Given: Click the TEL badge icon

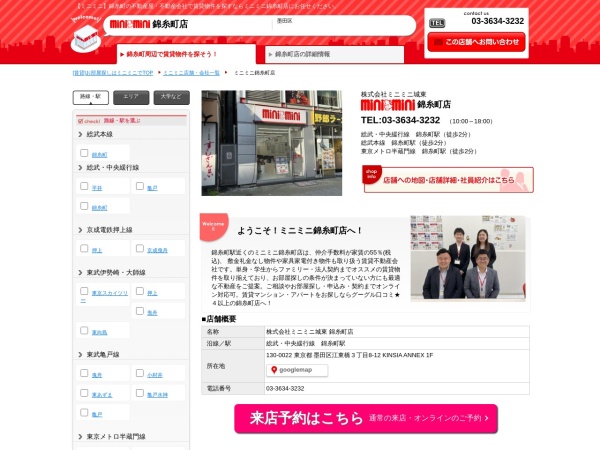Looking at the screenshot, I should tap(437, 23).
